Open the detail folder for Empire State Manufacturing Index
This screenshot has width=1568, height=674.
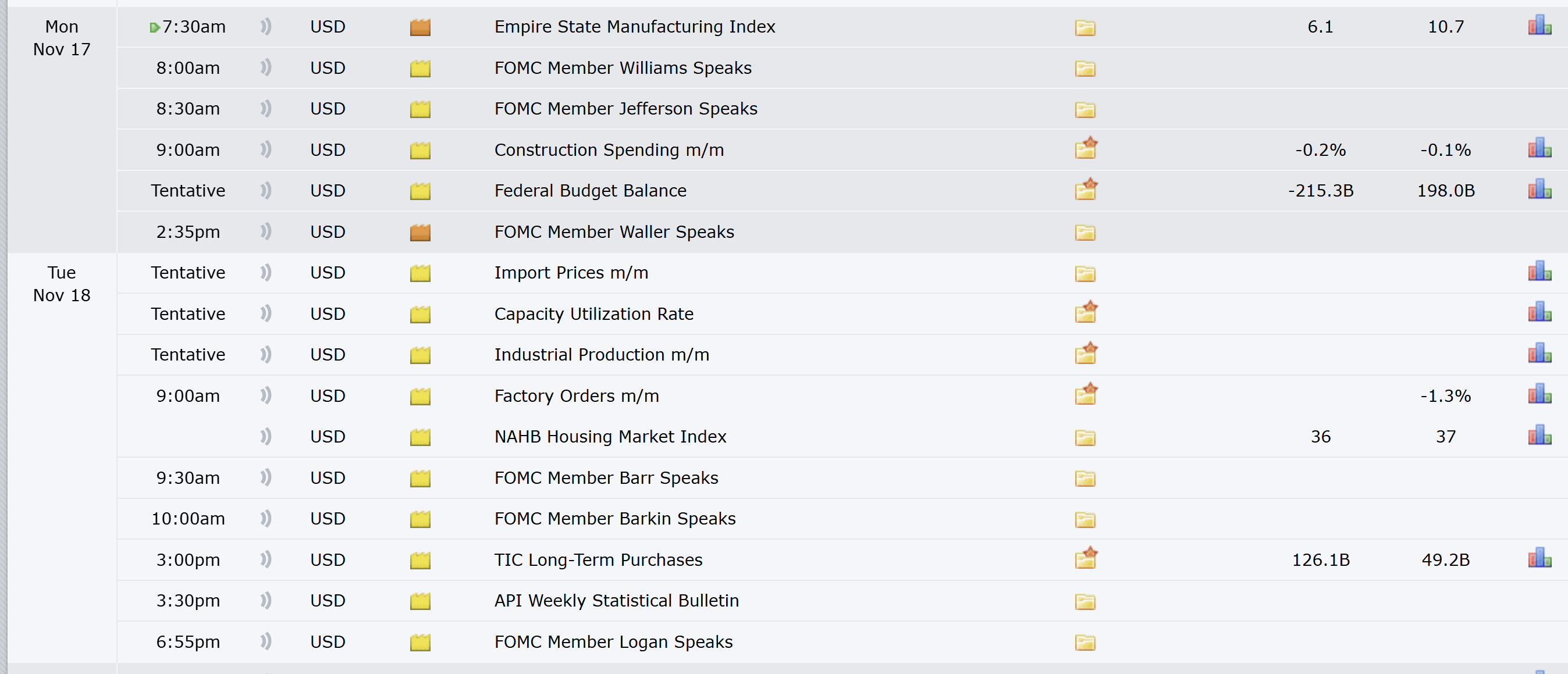(1085, 27)
